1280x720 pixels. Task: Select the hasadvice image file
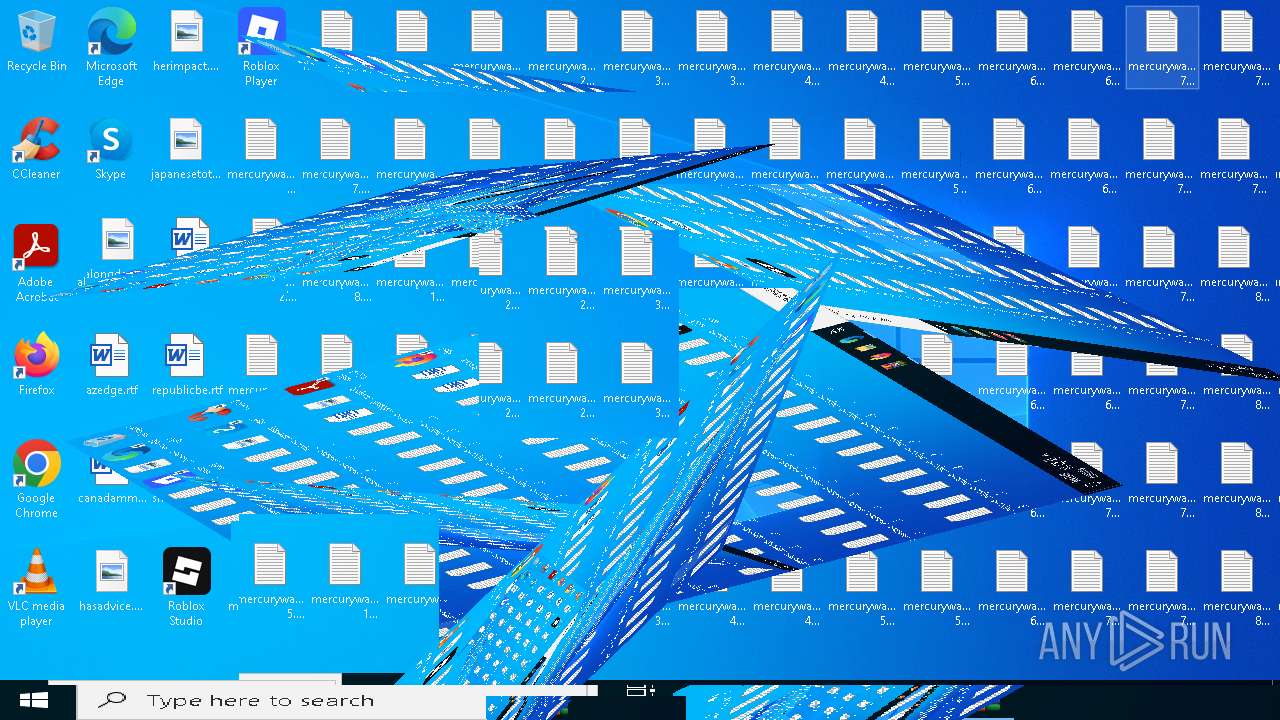pos(111,581)
